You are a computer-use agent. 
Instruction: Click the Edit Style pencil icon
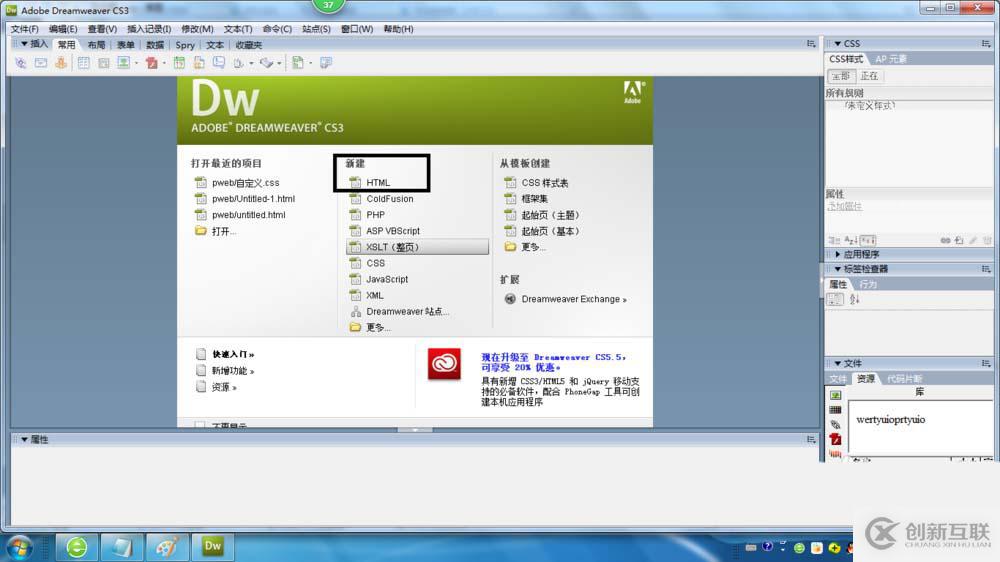pos(973,240)
